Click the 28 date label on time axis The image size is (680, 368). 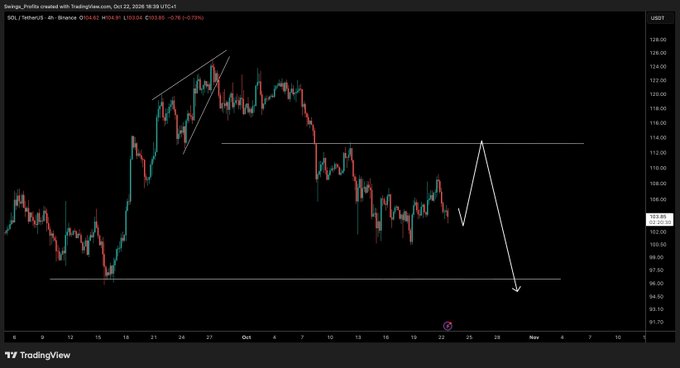click(497, 337)
